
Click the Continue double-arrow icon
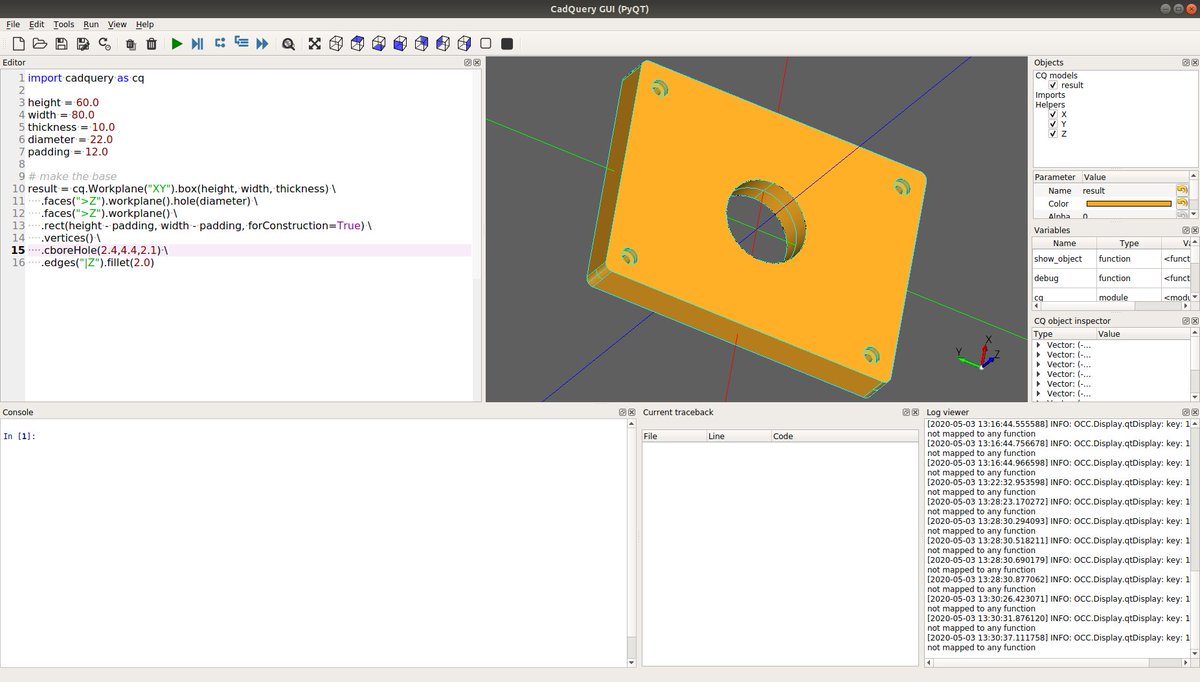pos(262,43)
